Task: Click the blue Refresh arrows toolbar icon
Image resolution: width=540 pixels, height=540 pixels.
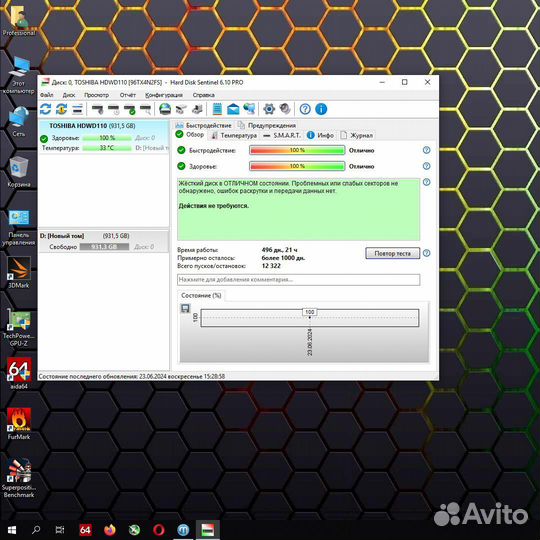Action: (x=45, y=109)
